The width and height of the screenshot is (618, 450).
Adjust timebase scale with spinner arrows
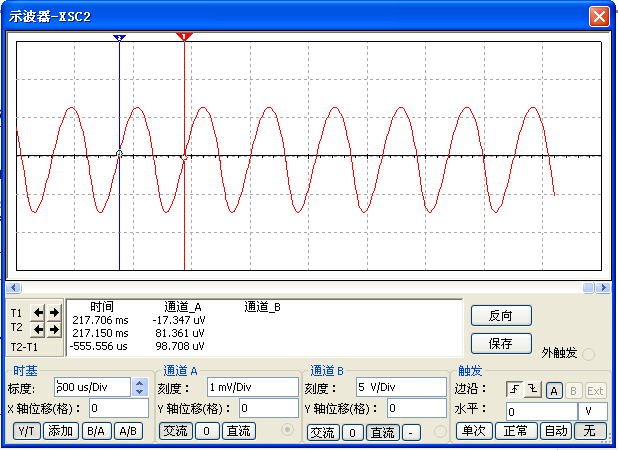140,387
